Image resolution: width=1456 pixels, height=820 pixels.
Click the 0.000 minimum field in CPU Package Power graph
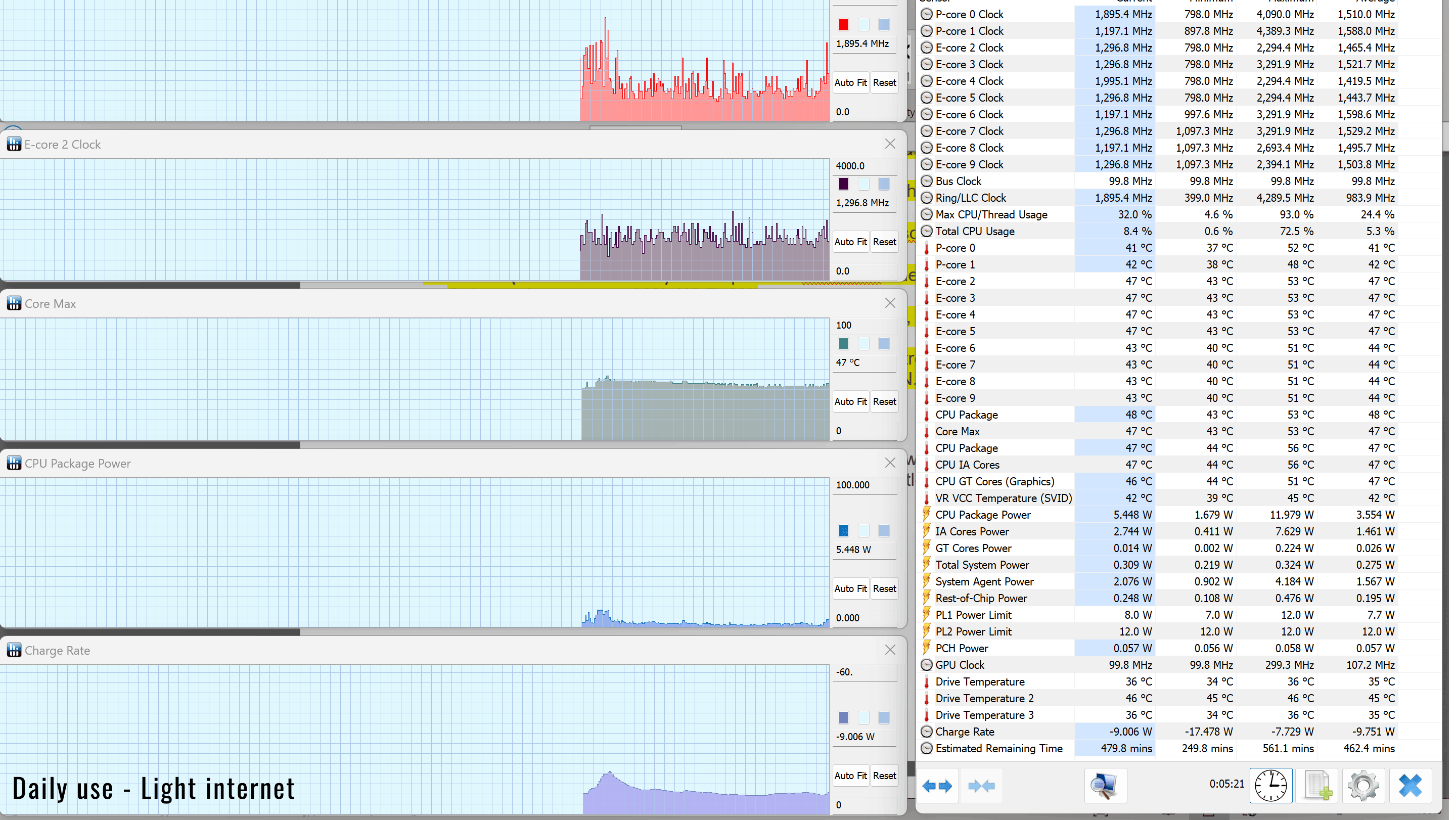pyautogui.click(x=865, y=618)
